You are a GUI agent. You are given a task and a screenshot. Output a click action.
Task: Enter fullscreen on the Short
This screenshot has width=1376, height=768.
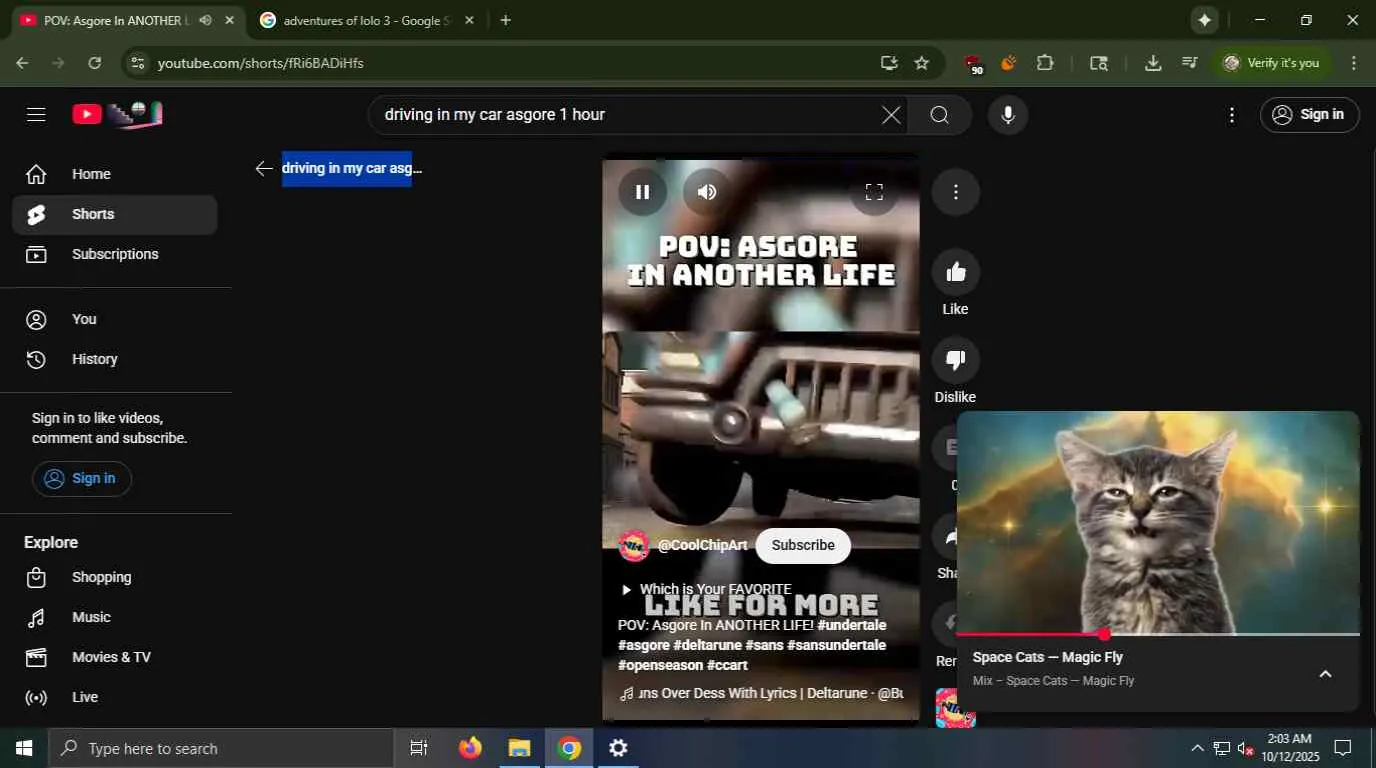click(x=874, y=192)
